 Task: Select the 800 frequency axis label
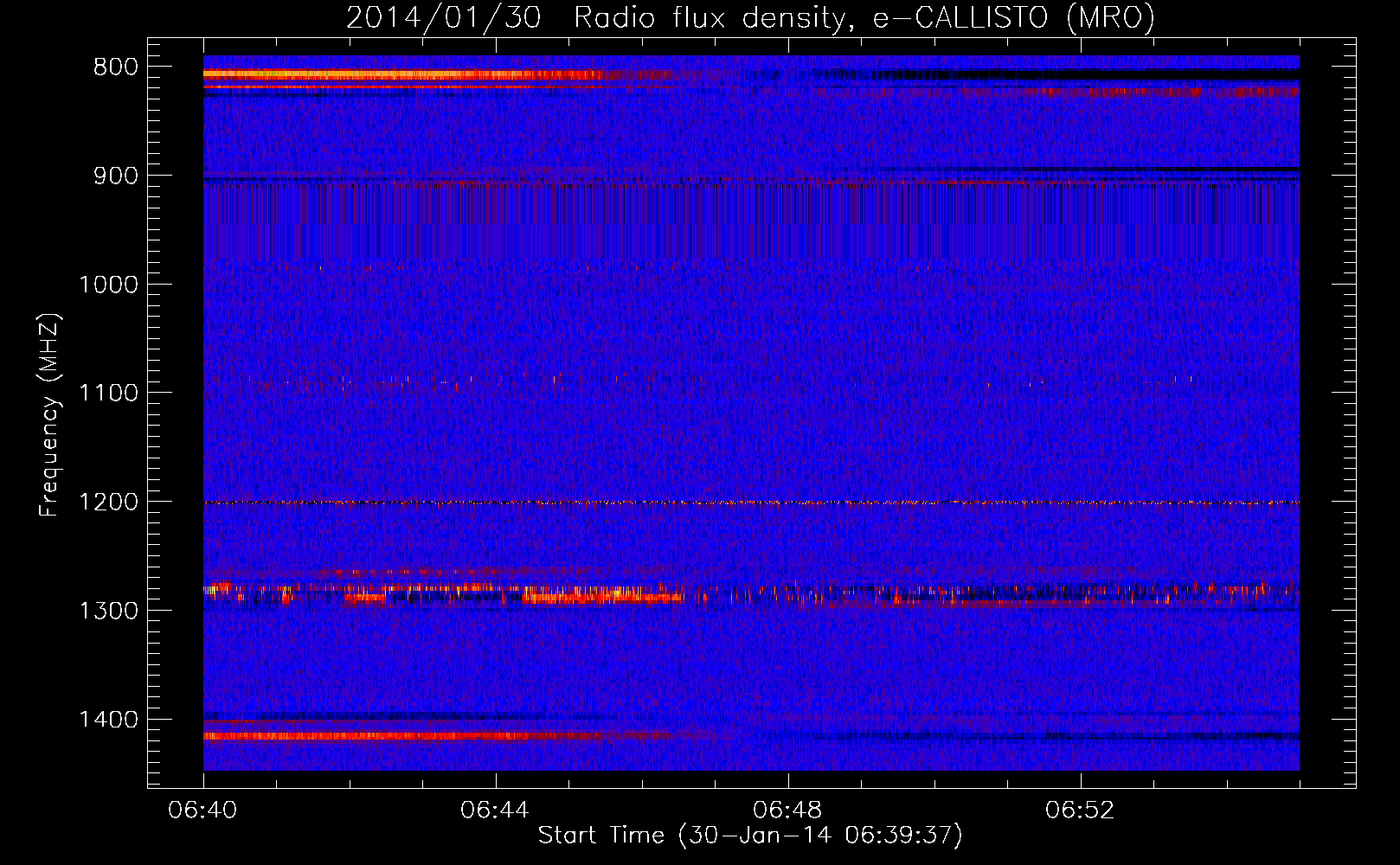[x=116, y=67]
